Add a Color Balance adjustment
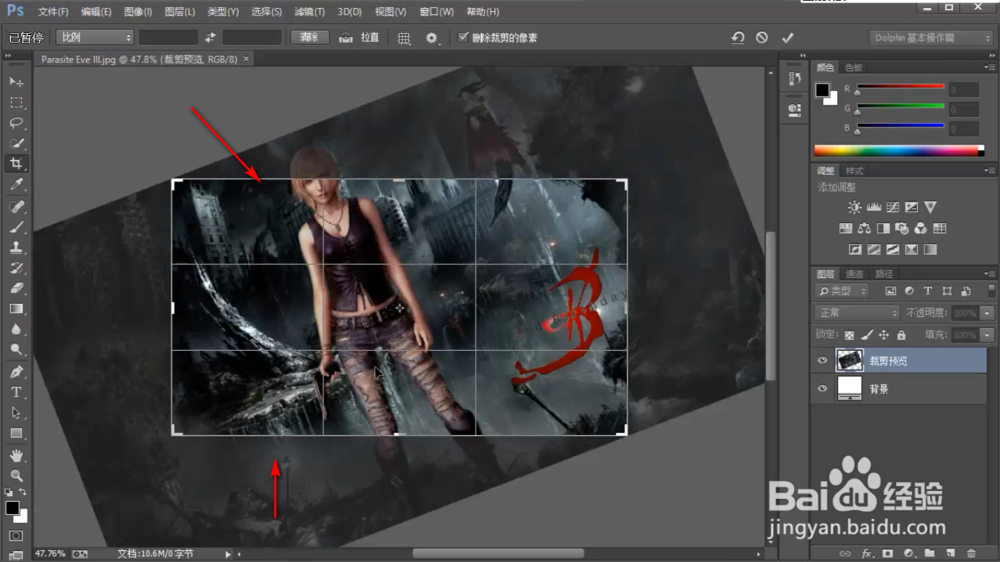Screen dimensions: 1000x562 864,228
